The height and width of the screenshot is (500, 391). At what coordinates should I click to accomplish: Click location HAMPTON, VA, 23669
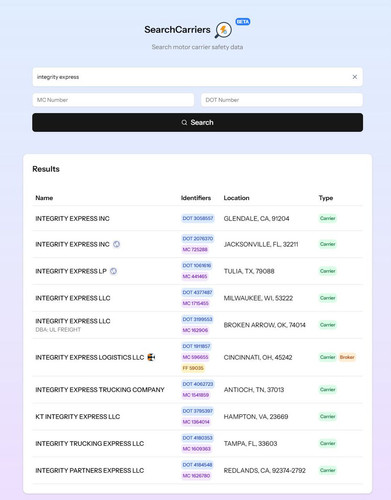(256, 417)
